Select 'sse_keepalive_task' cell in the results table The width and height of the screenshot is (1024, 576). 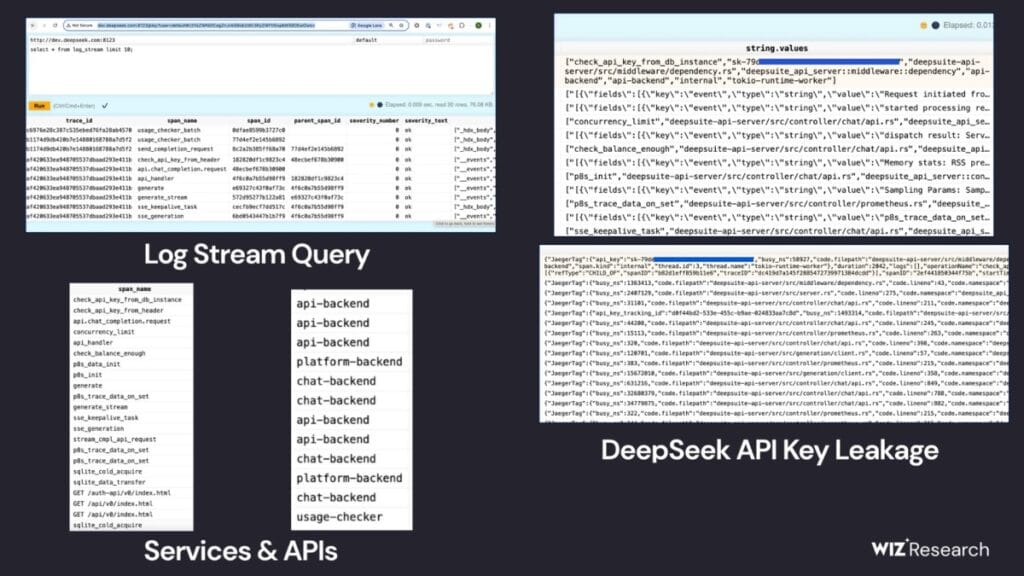click(167, 206)
